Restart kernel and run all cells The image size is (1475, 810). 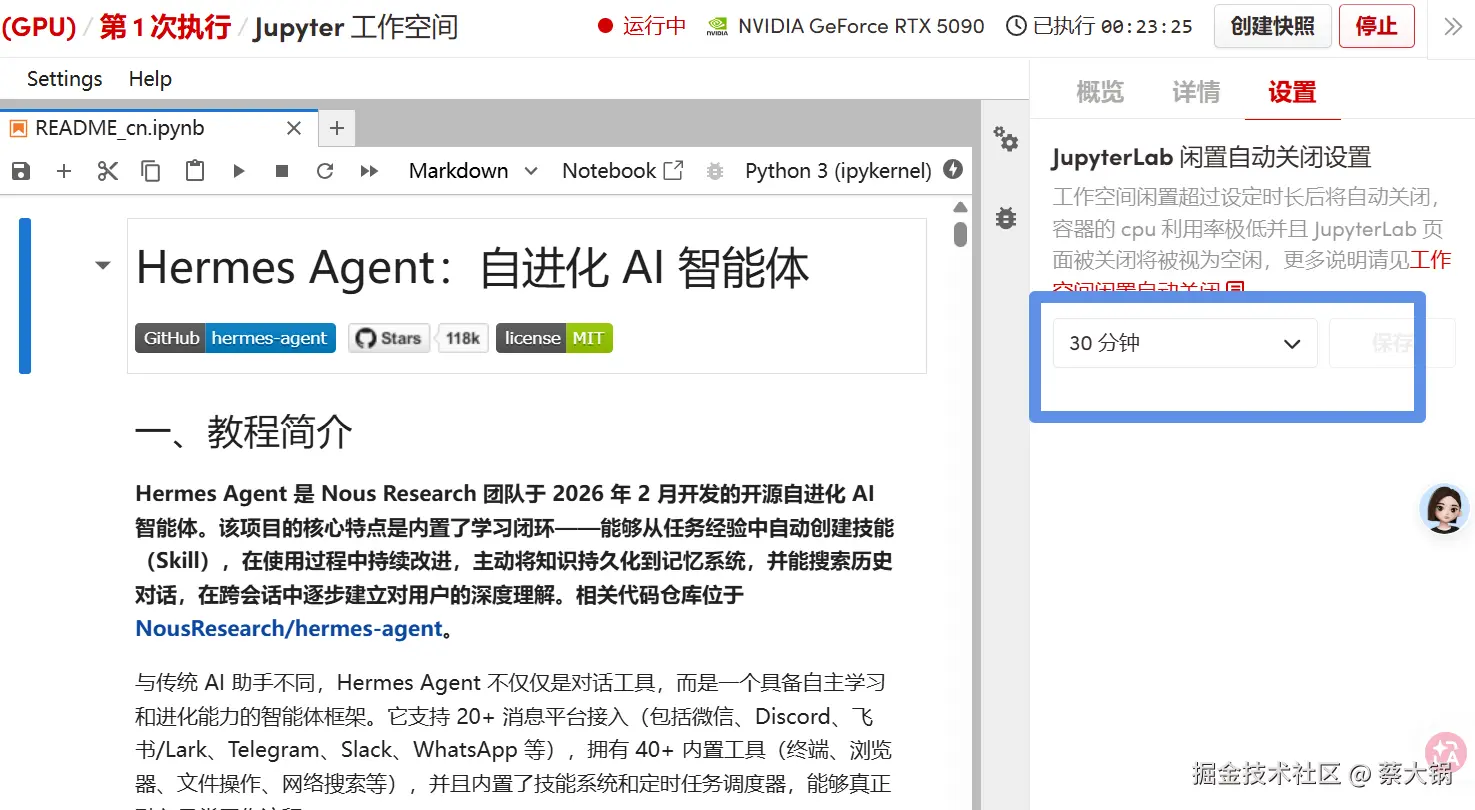coord(369,171)
